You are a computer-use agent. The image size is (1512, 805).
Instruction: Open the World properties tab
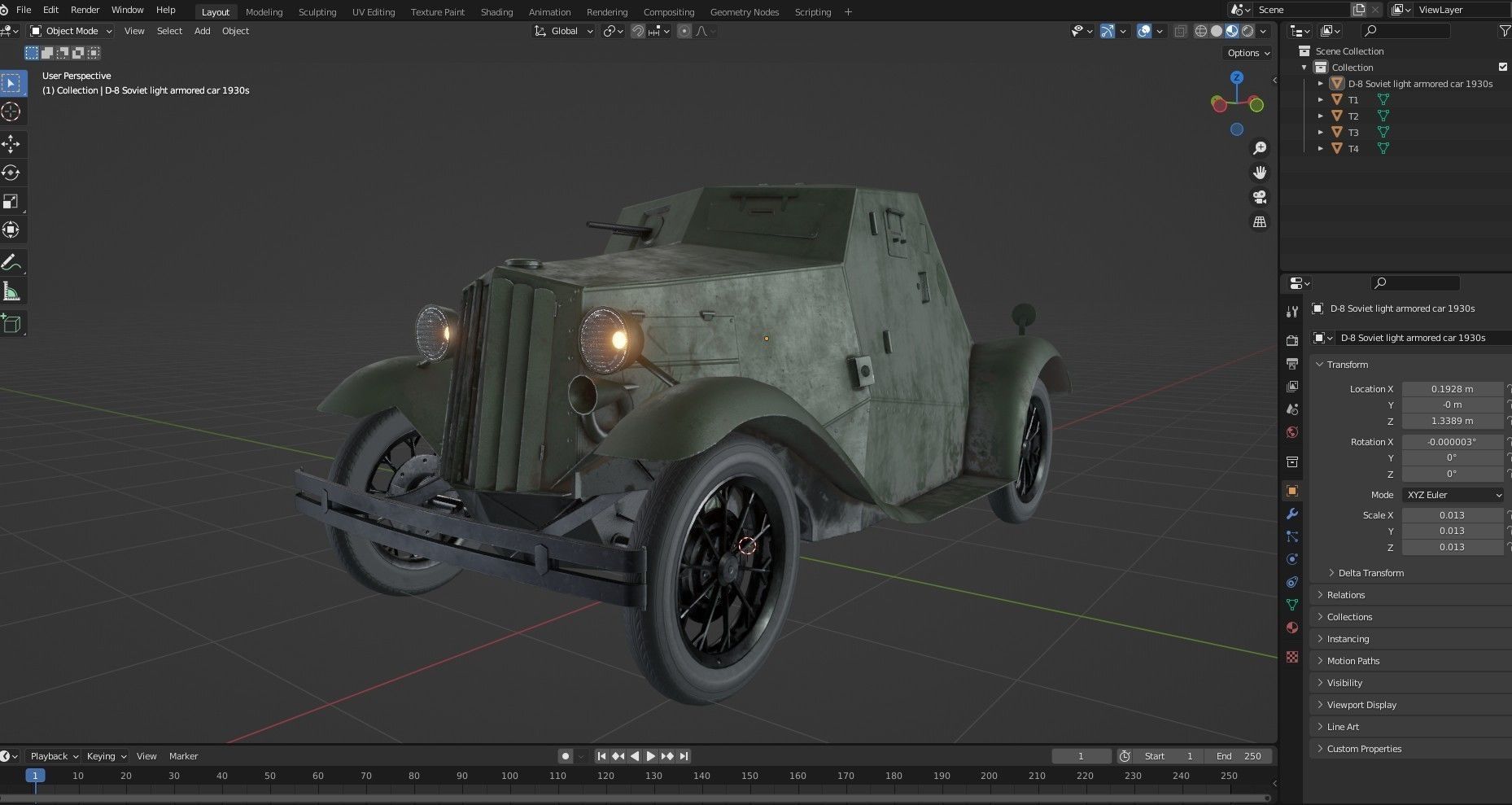pyautogui.click(x=1292, y=432)
